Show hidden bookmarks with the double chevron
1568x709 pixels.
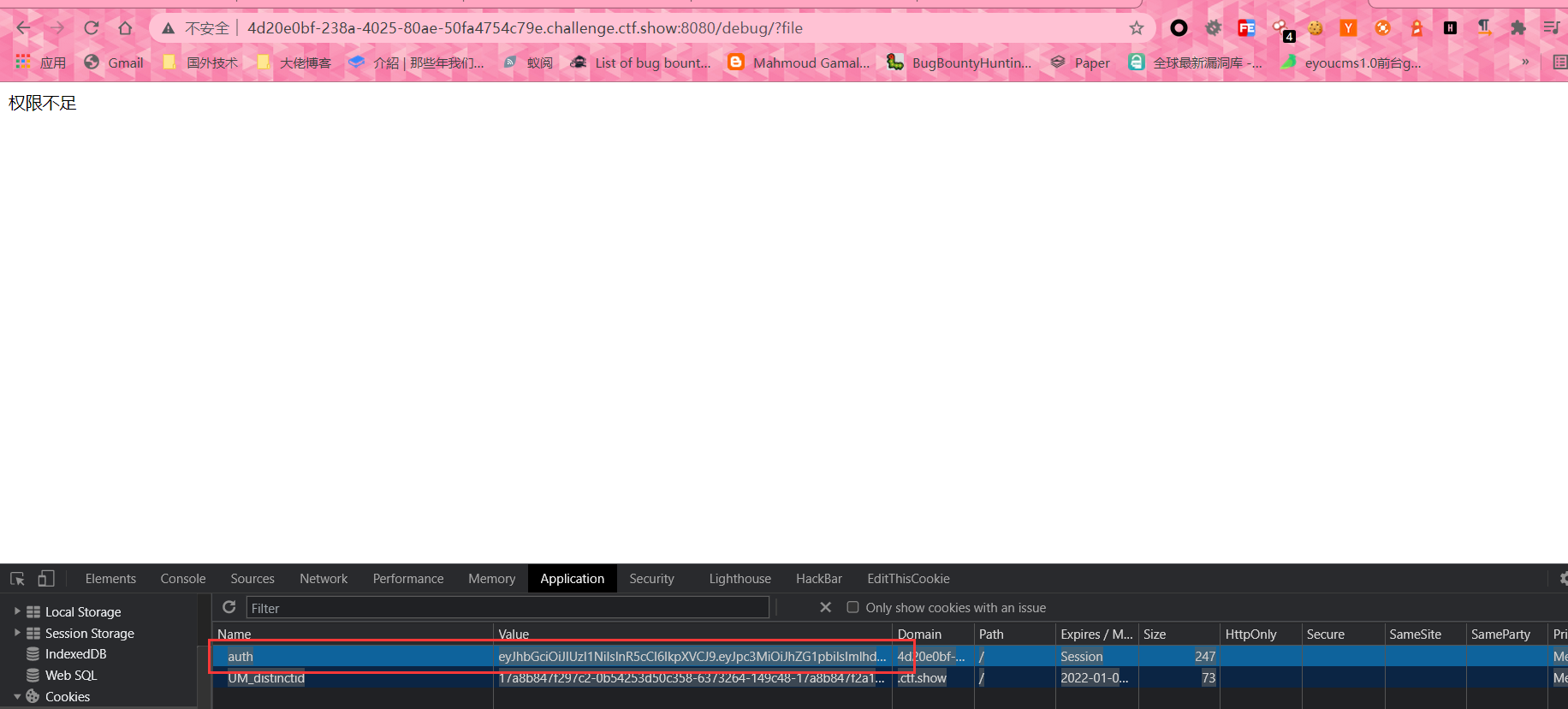1525,62
